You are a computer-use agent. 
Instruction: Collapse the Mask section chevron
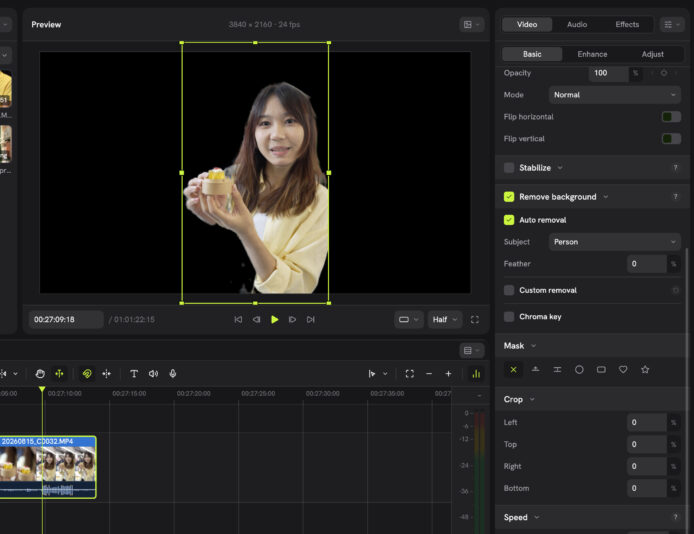tap(533, 346)
